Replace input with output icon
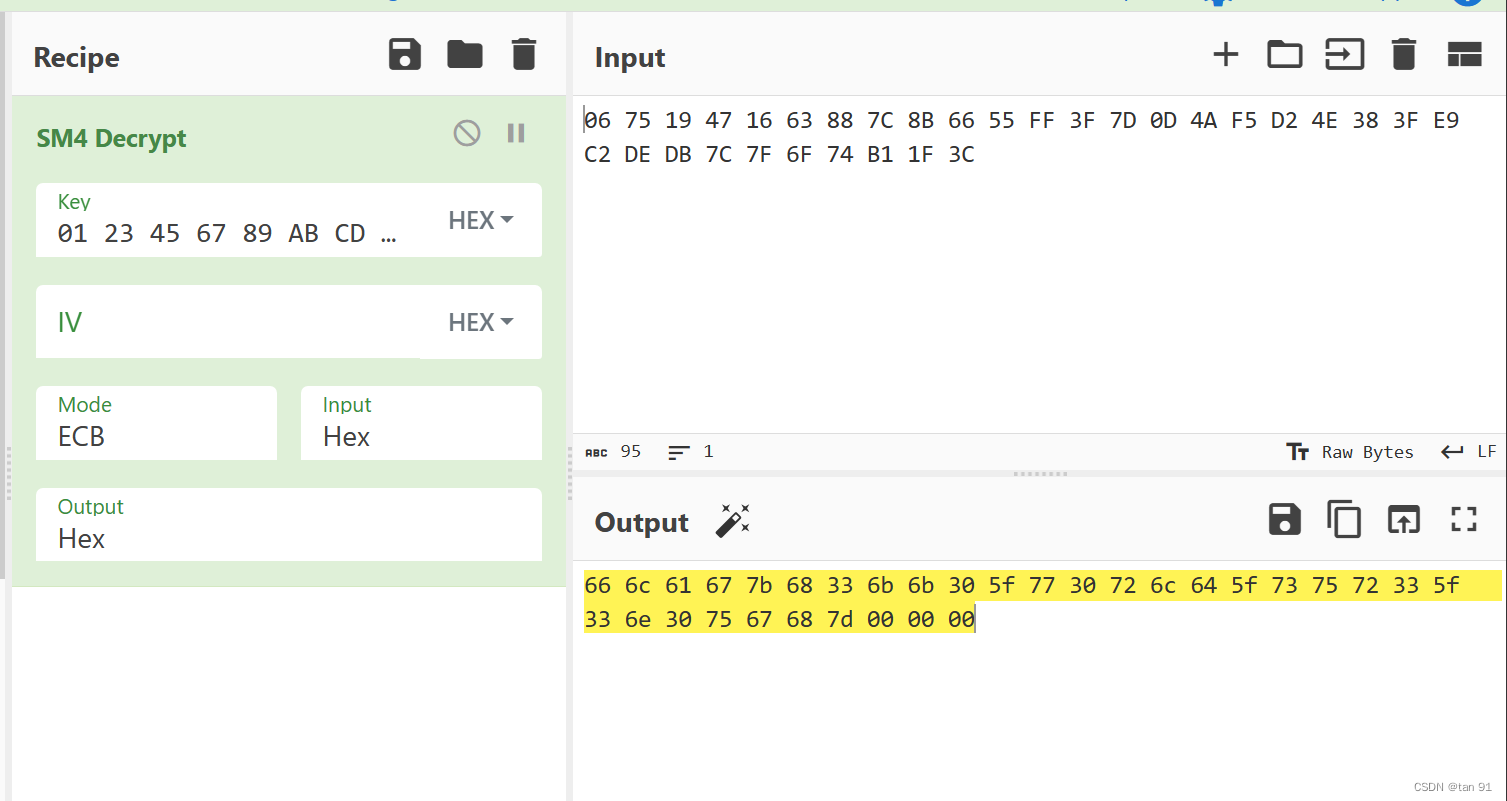The image size is (1507, 801). pyautogui.click(x=1404, y=519)
